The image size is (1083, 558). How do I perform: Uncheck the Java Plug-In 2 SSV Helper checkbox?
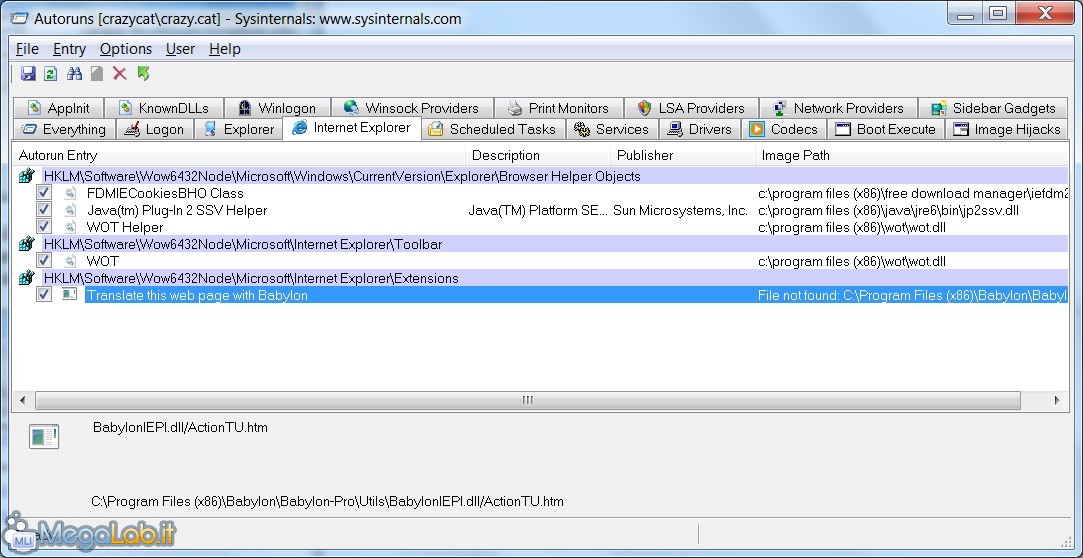click(x=44, y=210)
